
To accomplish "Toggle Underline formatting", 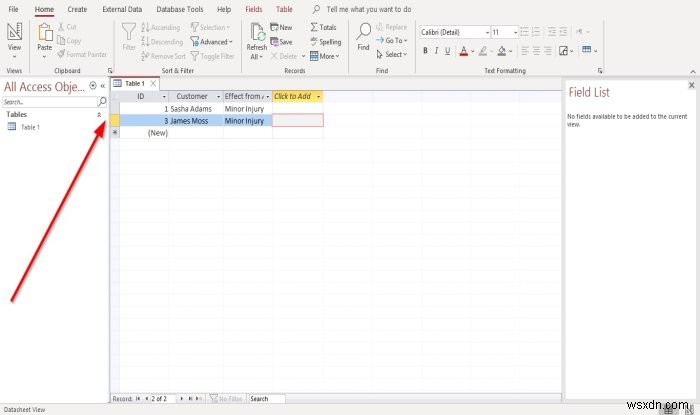I will (x=447, y=51).
